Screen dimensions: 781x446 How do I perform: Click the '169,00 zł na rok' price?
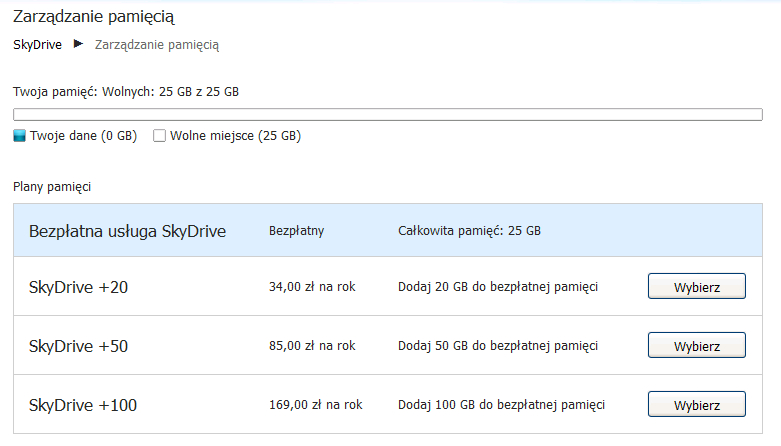pyautogui.click(x=316, y=405)
